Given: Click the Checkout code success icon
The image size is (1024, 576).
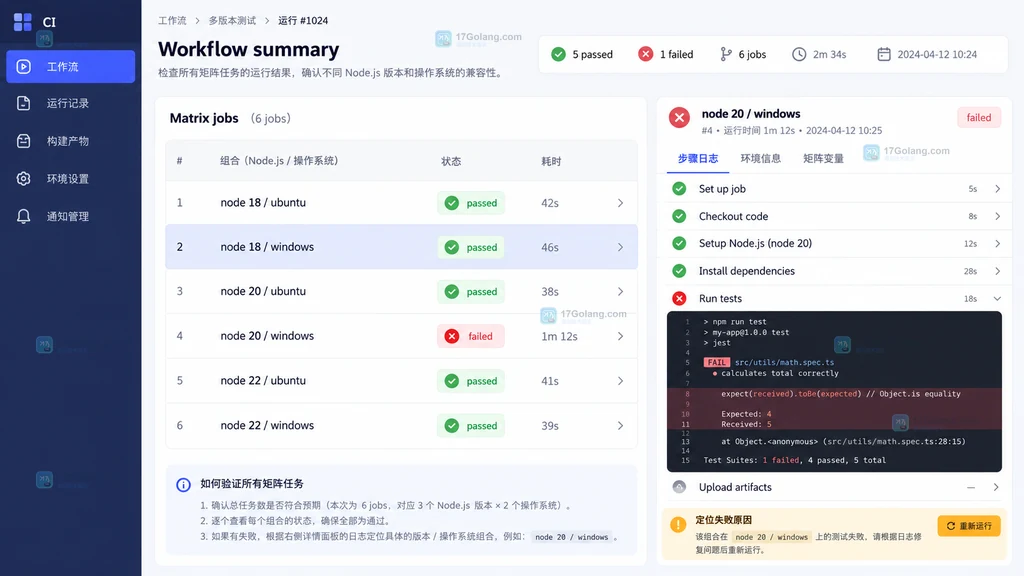Looking at the screenshot, I should 679,216.
